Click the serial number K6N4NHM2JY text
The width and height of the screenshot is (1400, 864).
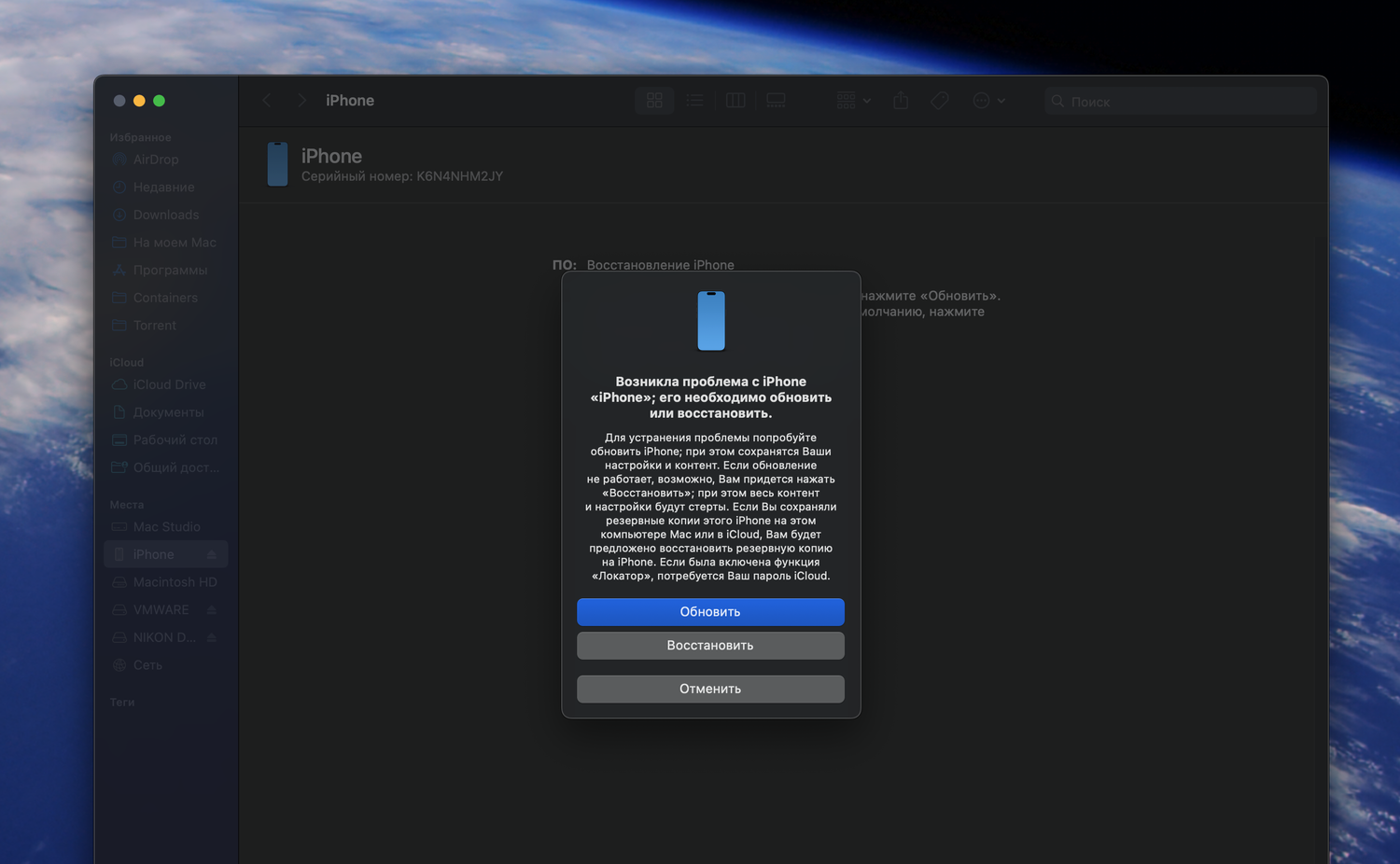pyautogui.click(x=459, y=176)
